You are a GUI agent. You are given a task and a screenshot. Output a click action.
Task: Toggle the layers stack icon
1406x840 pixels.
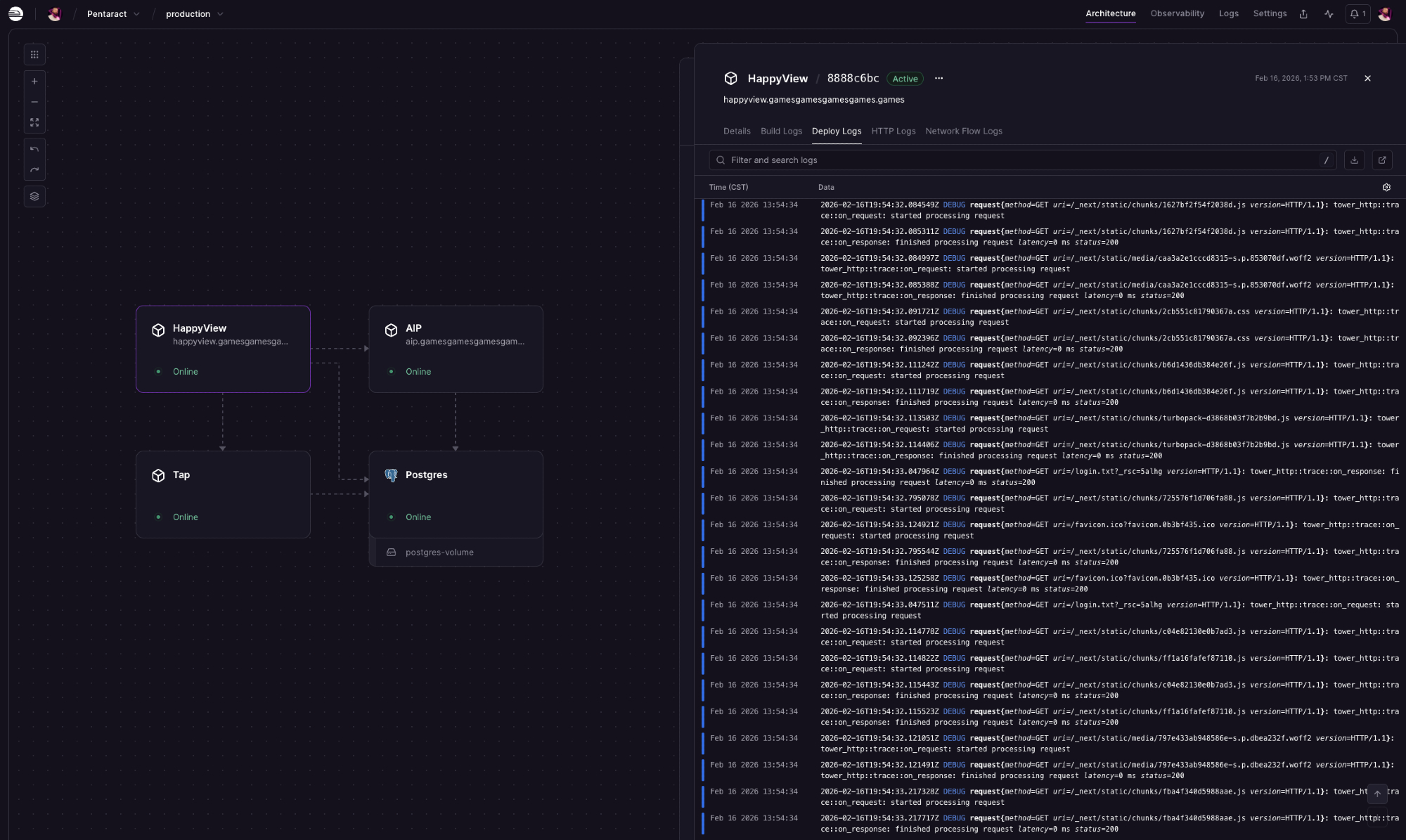(x=34, y=197)
